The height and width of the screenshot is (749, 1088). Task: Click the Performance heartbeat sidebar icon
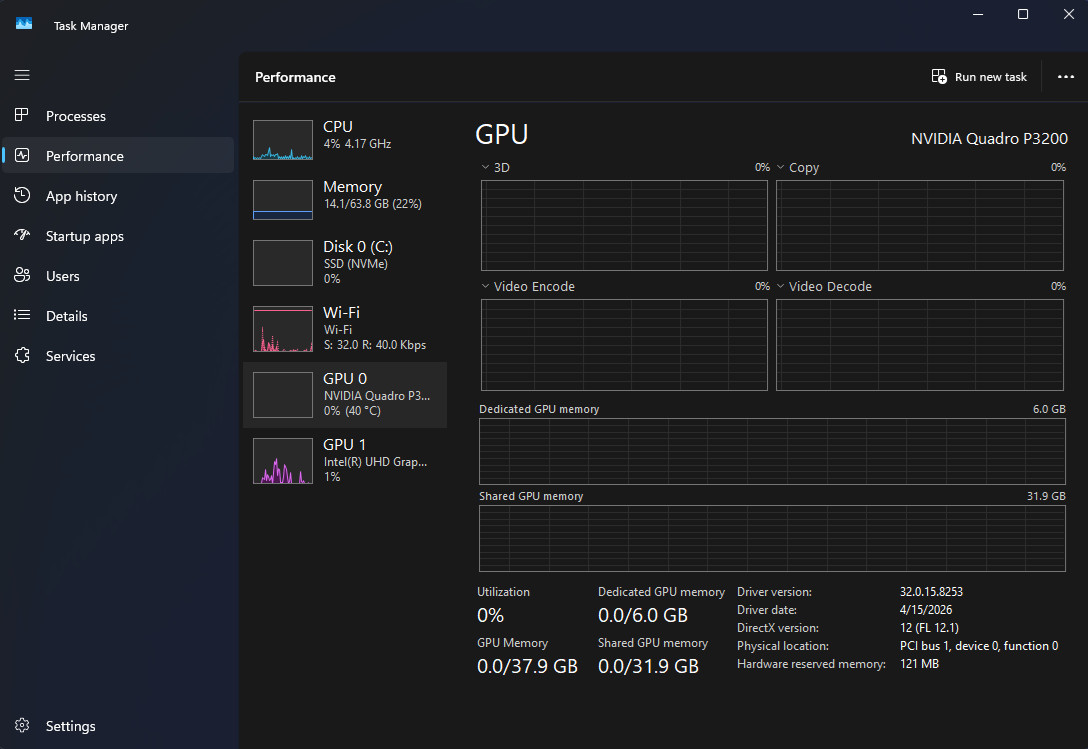22,155
